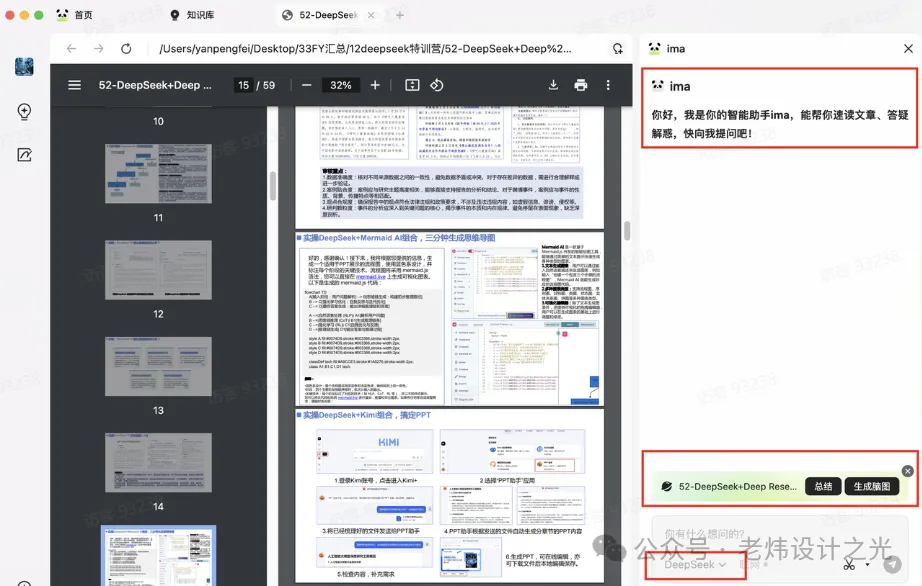Zoom in the PDF with plus button
Screen dimensions: 922x586
point(375,85)
